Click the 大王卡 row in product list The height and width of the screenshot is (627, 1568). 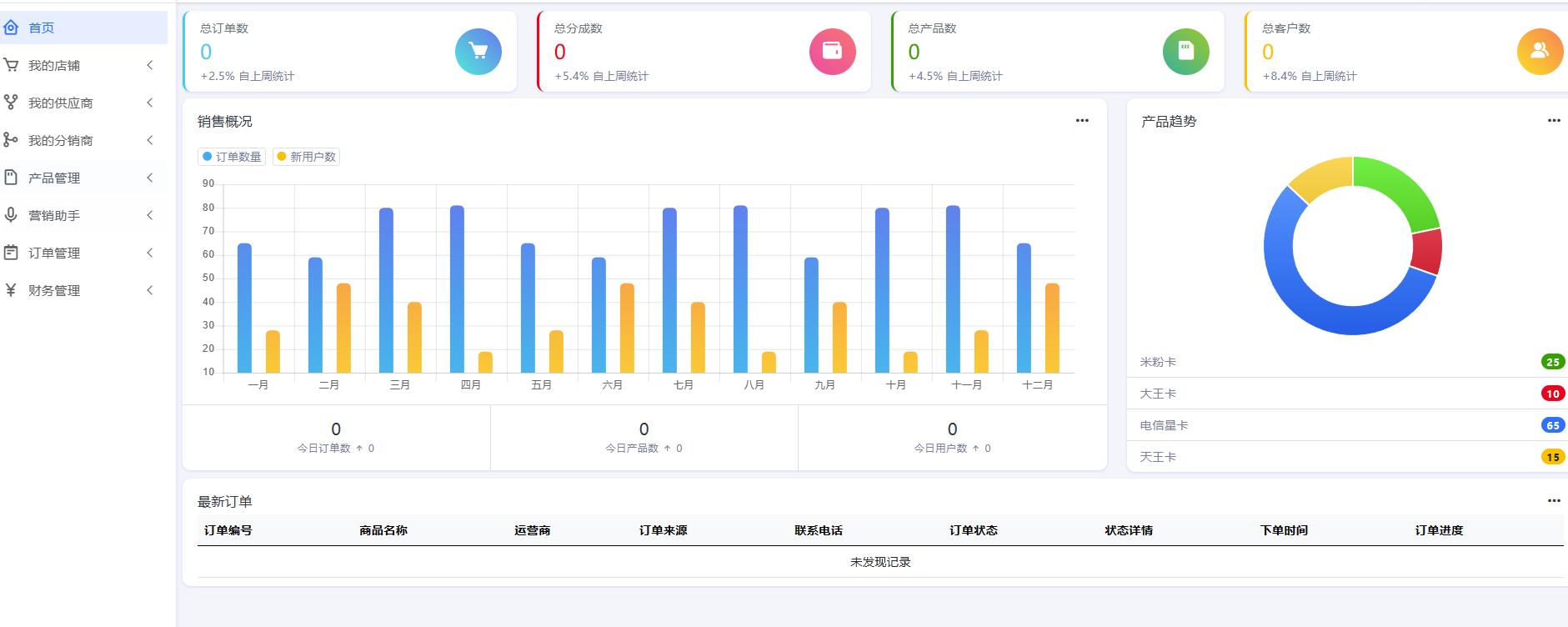click(1347, 394)
